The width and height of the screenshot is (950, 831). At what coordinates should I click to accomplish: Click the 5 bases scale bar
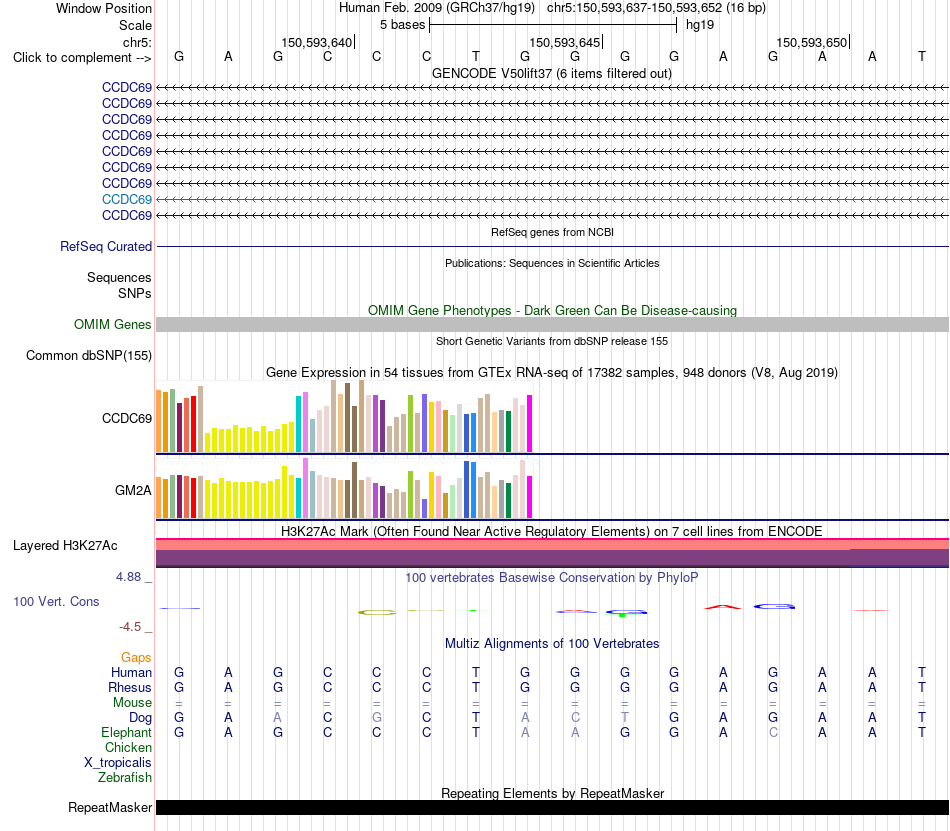pos(553,25)
